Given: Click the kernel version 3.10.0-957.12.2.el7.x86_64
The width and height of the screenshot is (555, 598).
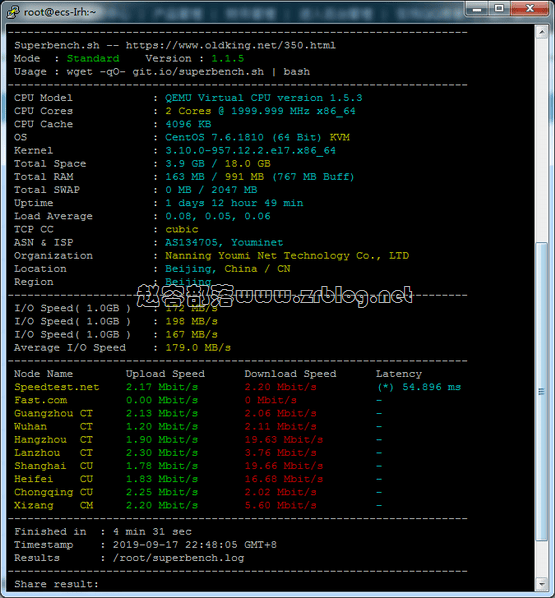Looking at the screenshot, I should (x=250, y=150).
